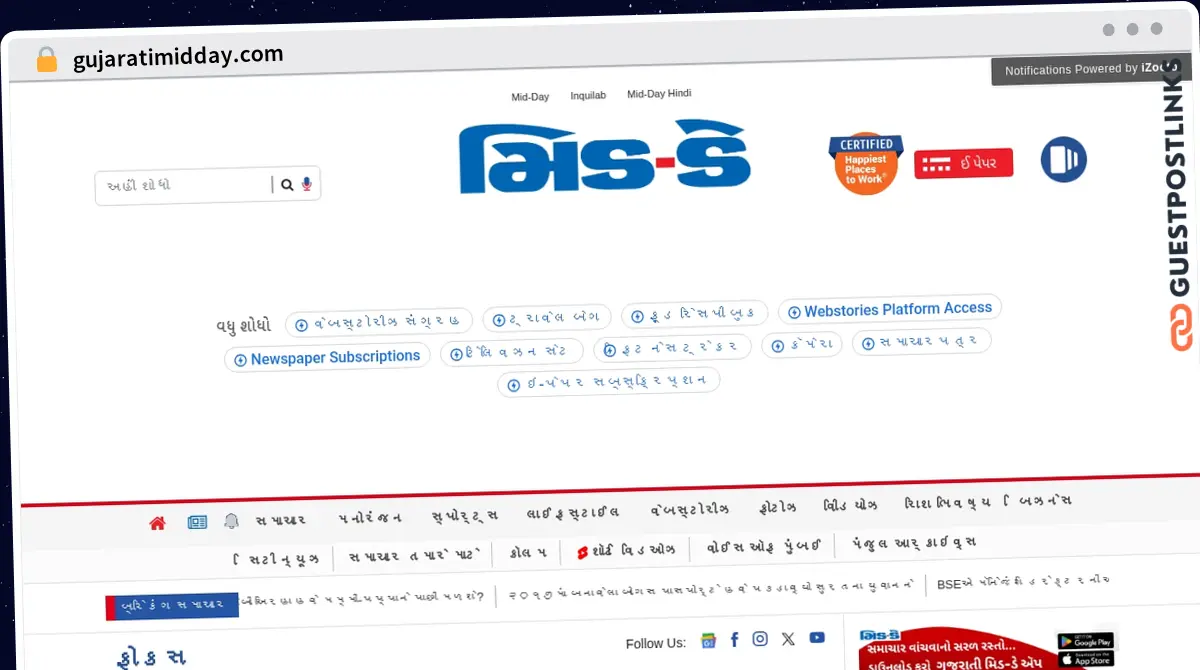Open the વેબસ્ટોરીઝ (Webstories) menu item

[x=690, y=510]
